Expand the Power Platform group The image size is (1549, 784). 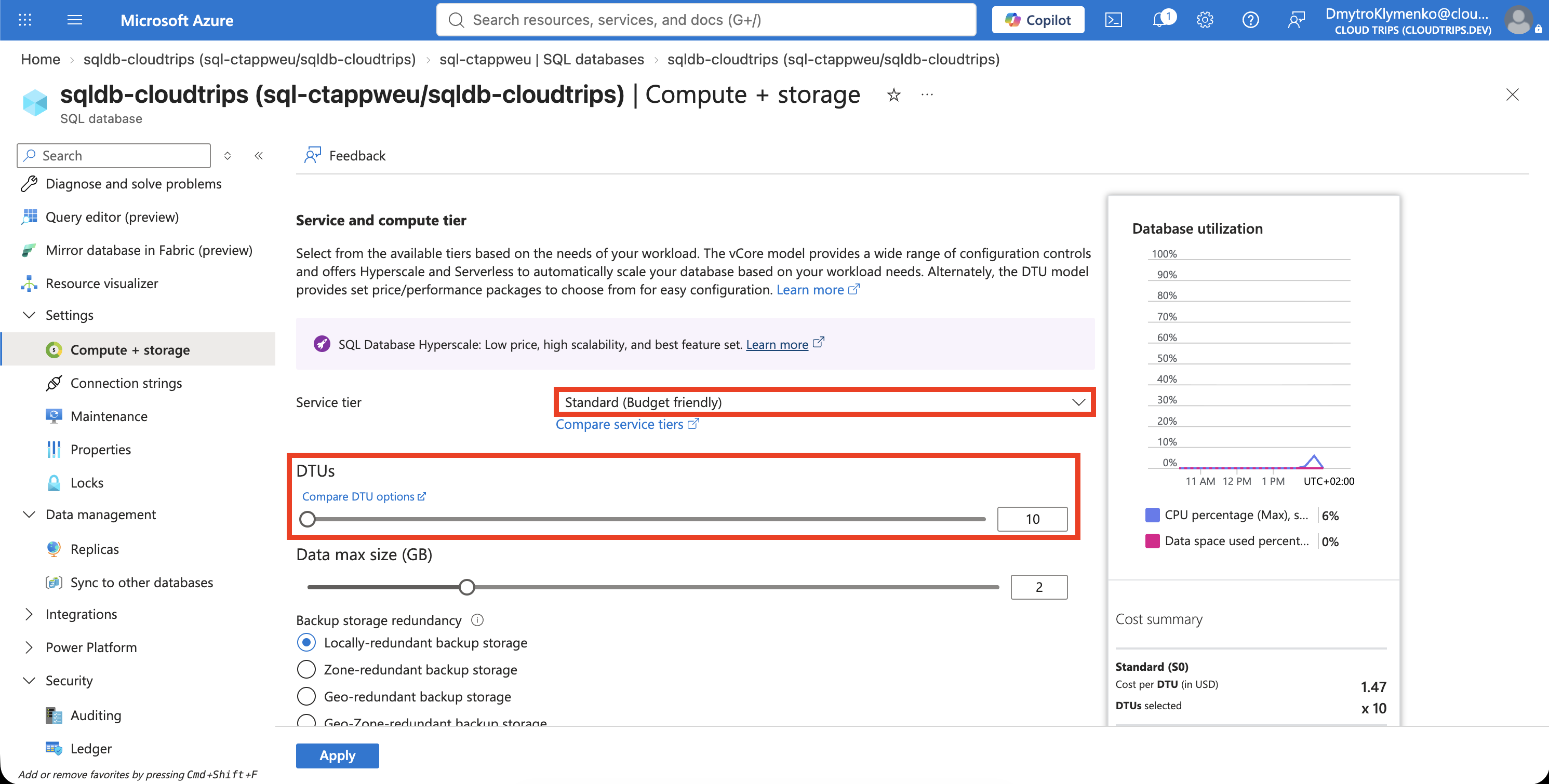[x=29, y=647]
